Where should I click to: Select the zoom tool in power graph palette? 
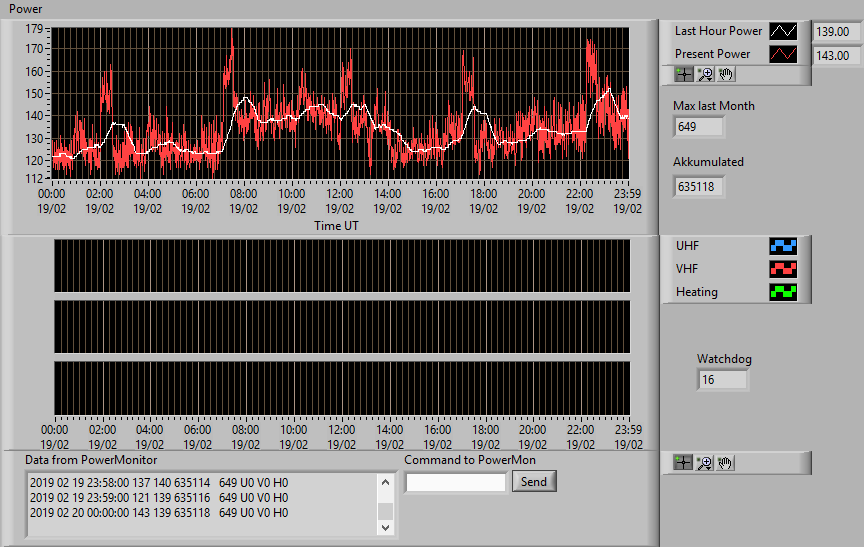[705, 74]
